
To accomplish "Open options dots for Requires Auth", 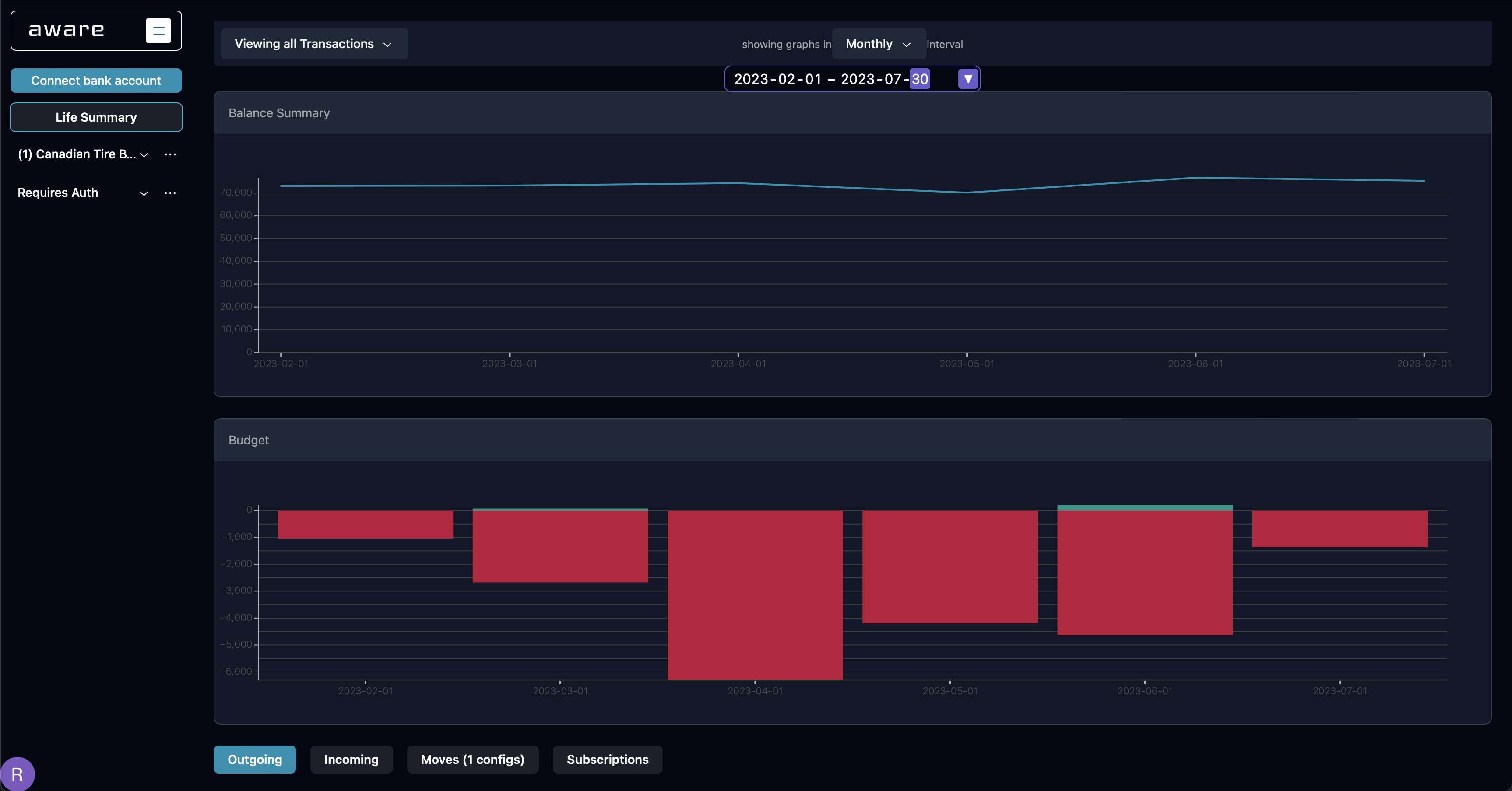I will coord(170,193).
